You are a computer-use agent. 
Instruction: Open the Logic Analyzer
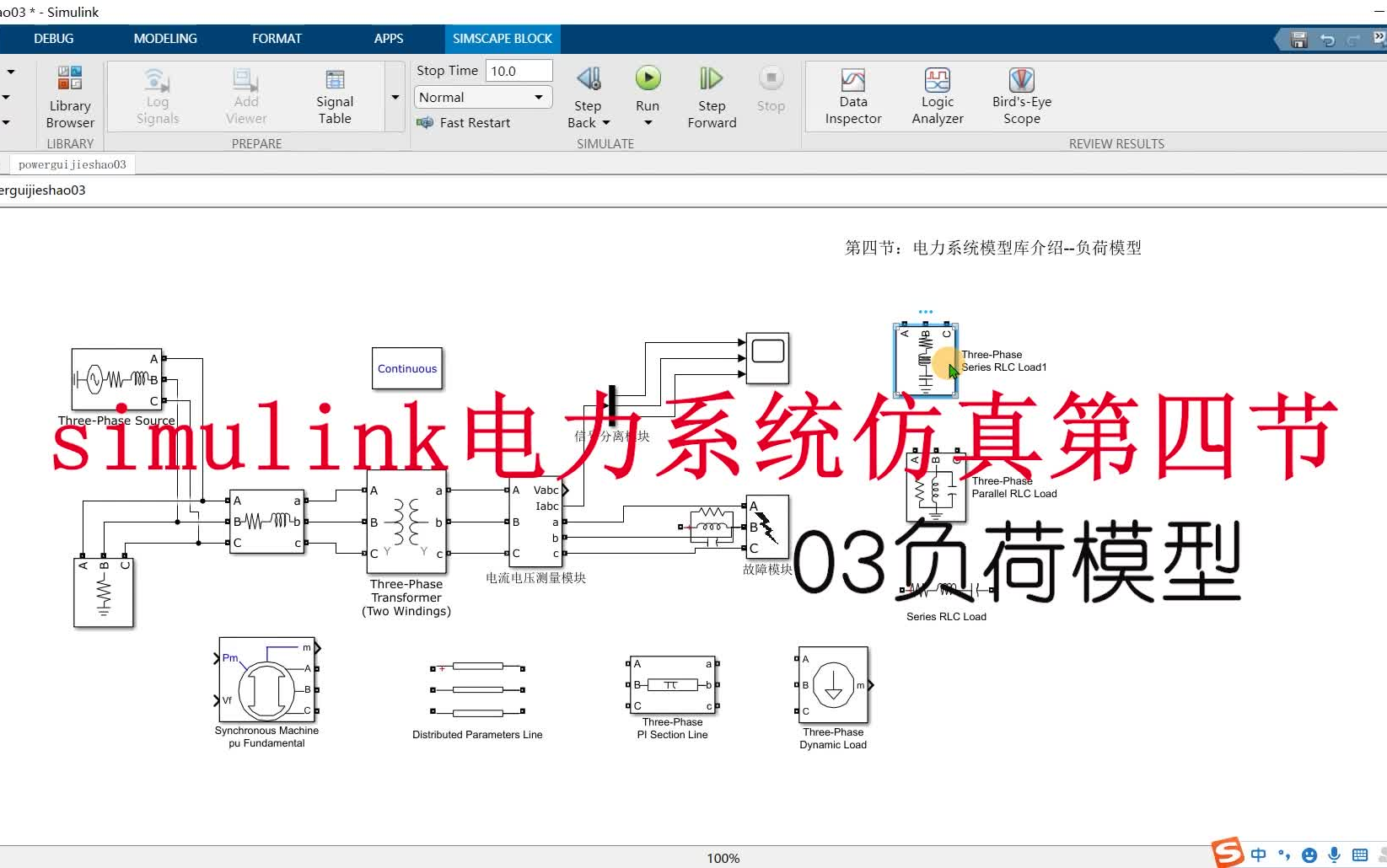click(x=938, y=97)
